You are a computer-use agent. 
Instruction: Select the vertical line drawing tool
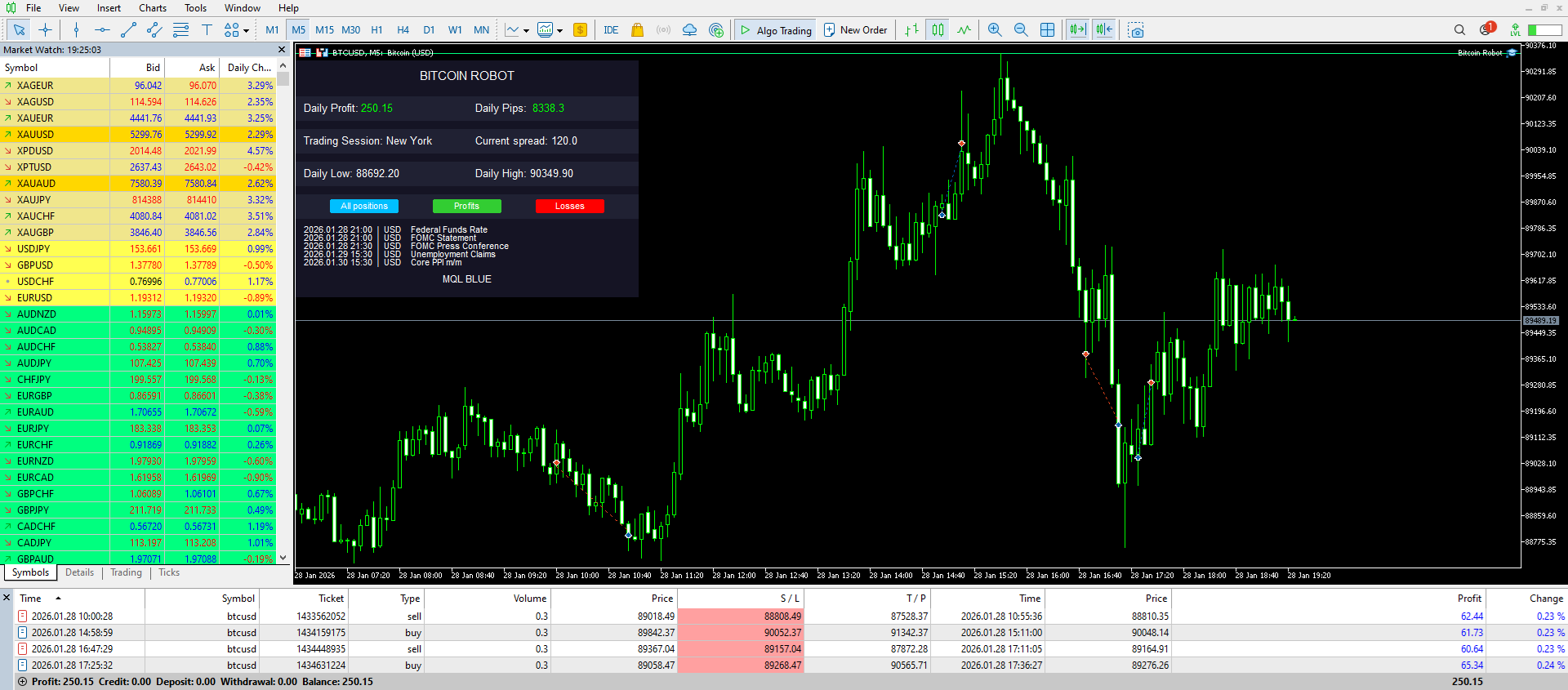76,30
